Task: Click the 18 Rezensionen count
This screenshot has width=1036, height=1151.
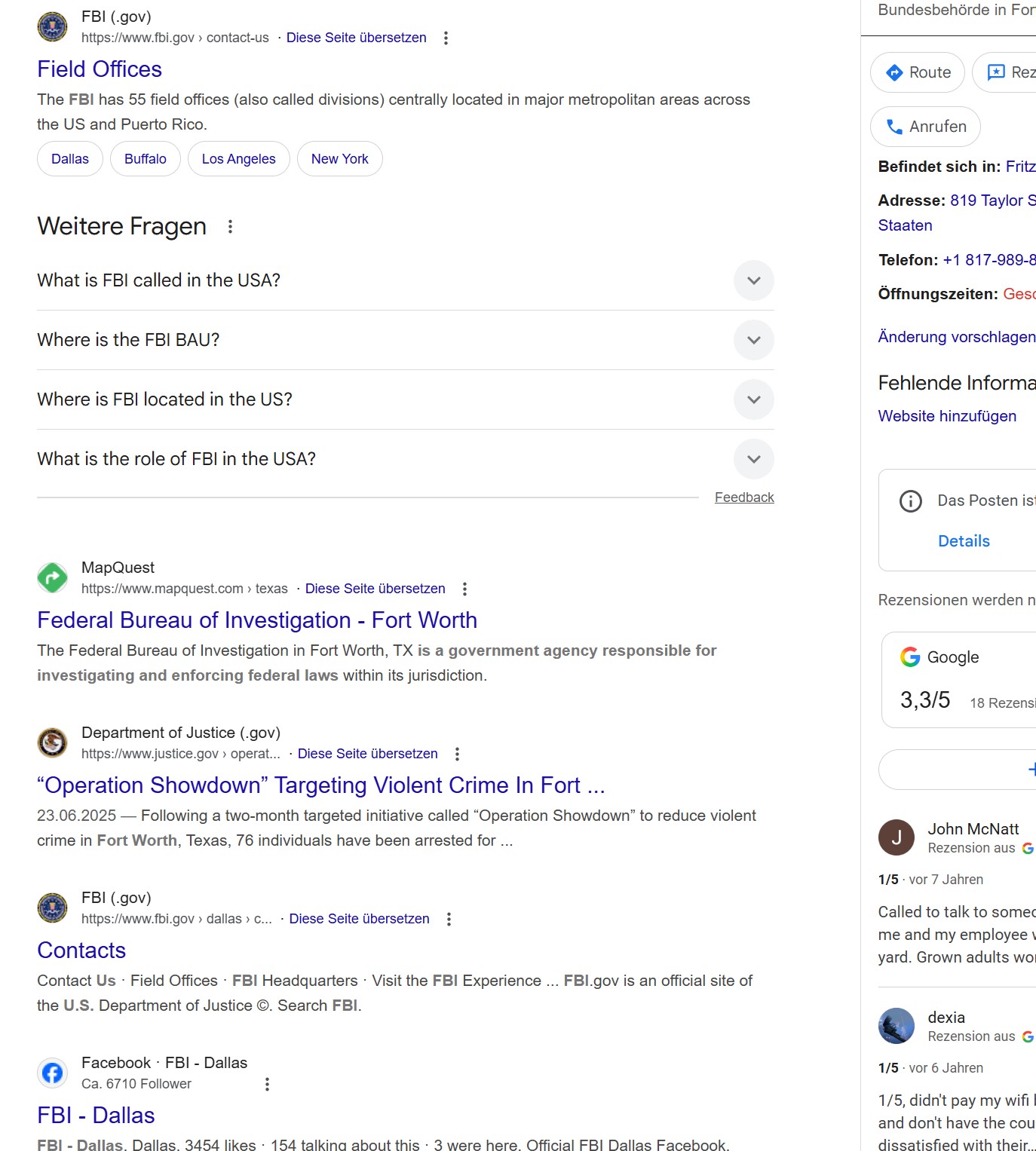Action: 1003,703
